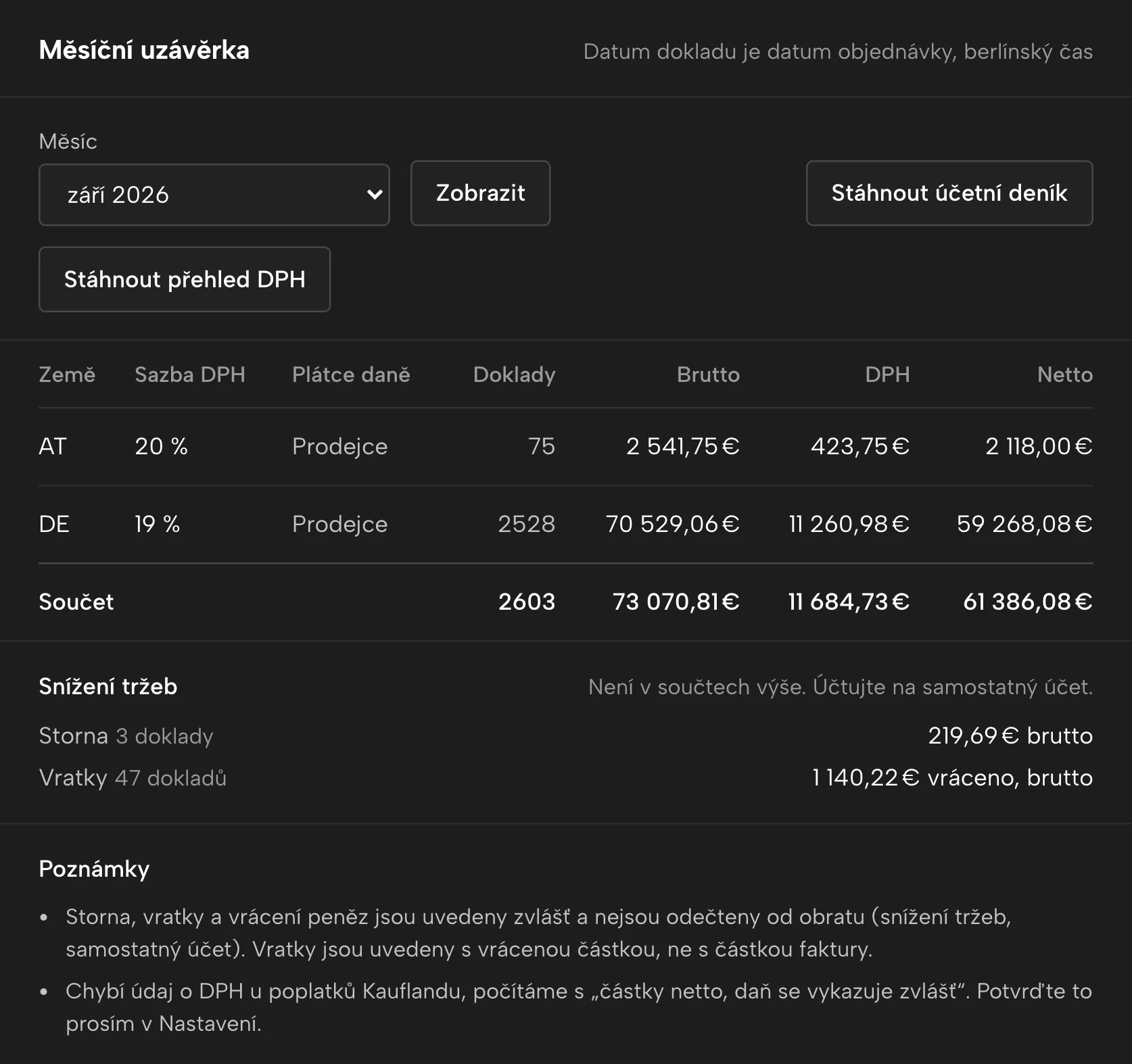Click the Měsíc field label
Image resolution: width=1132 pixels, height=1064 pixels.
pos(68,141)
